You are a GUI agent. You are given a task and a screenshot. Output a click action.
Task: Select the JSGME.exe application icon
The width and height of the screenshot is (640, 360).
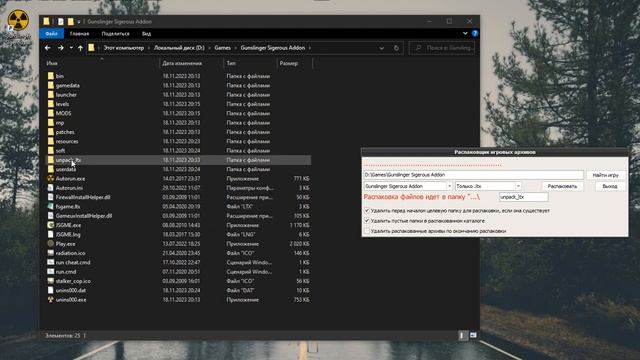coord(51,225)
